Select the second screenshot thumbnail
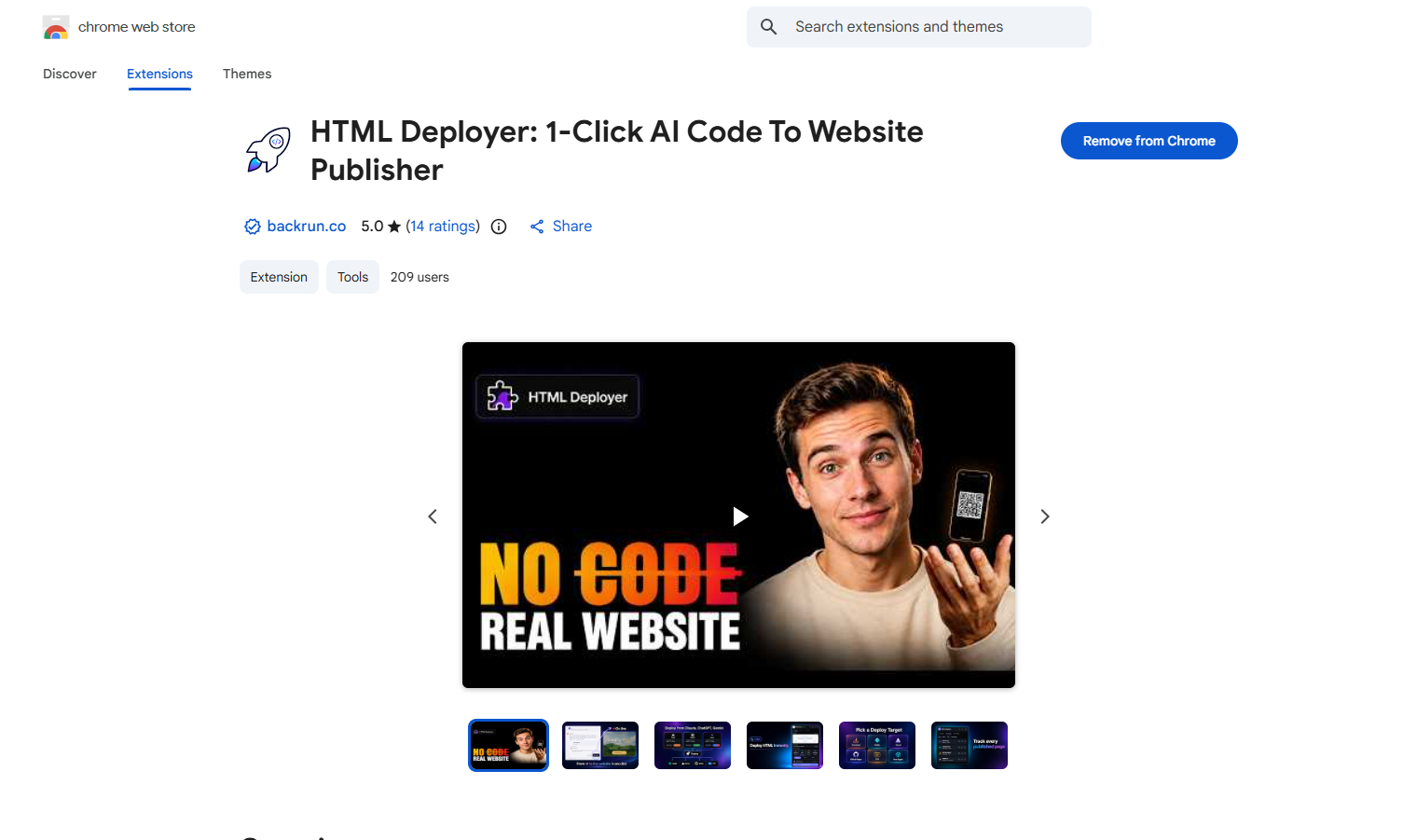Image resolution: width=1417 pixels, height=840 pixels. pyautogui.click(x=600, y=745)
